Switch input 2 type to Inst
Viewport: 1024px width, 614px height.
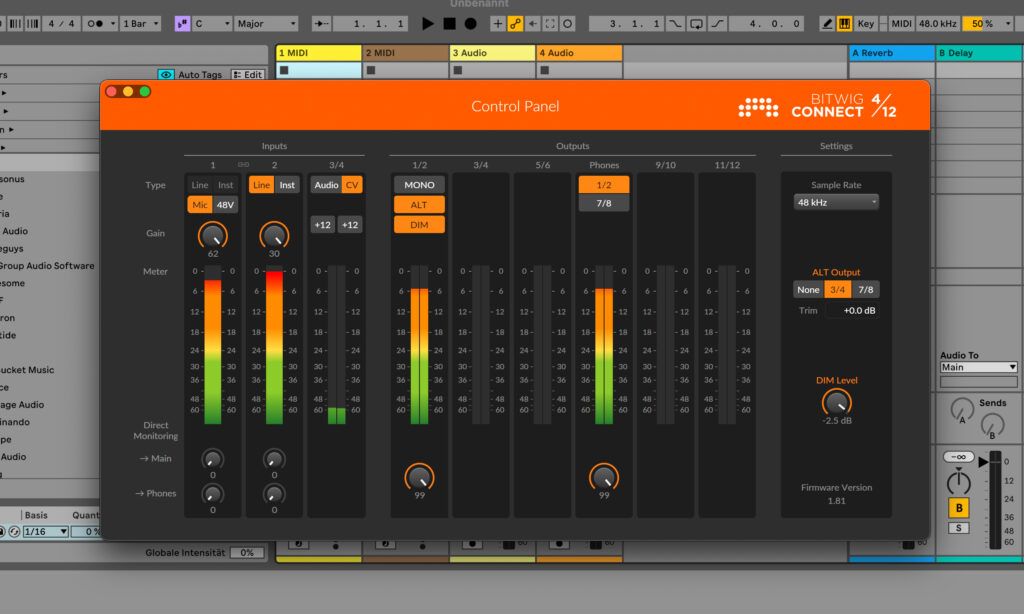[287, 185]
